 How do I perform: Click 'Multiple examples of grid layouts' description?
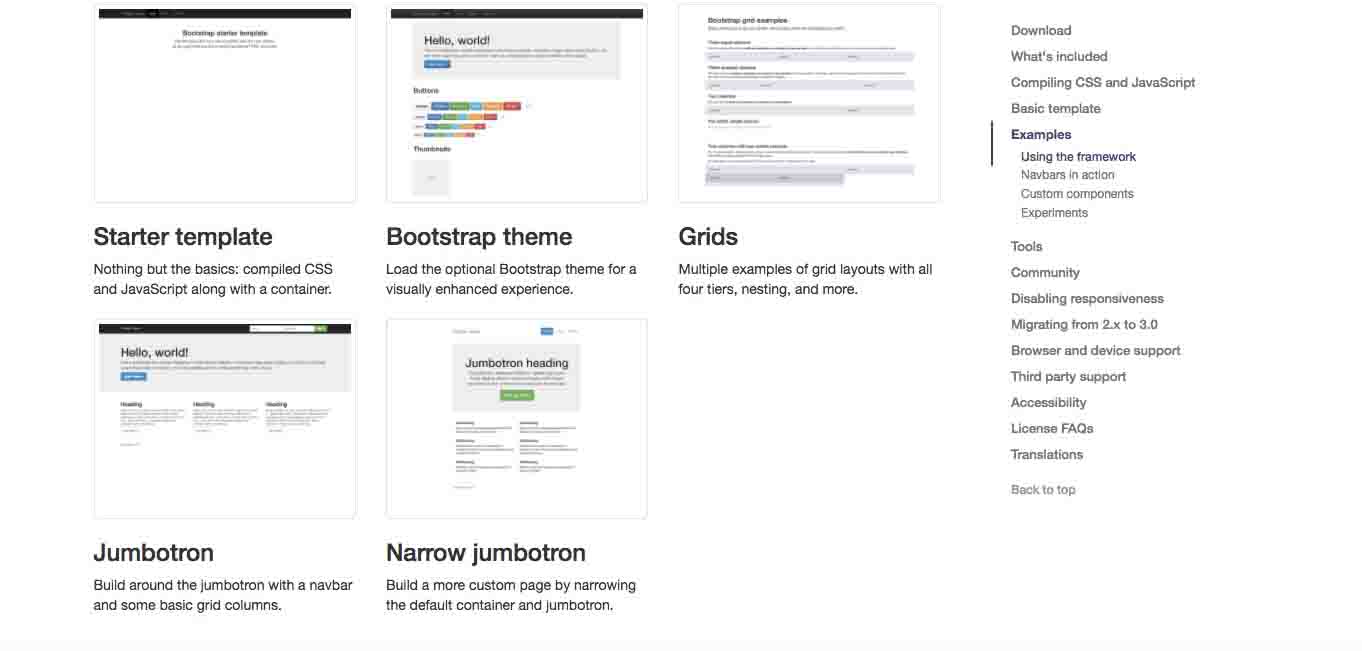pyautogui.click(x=805, y=279)
